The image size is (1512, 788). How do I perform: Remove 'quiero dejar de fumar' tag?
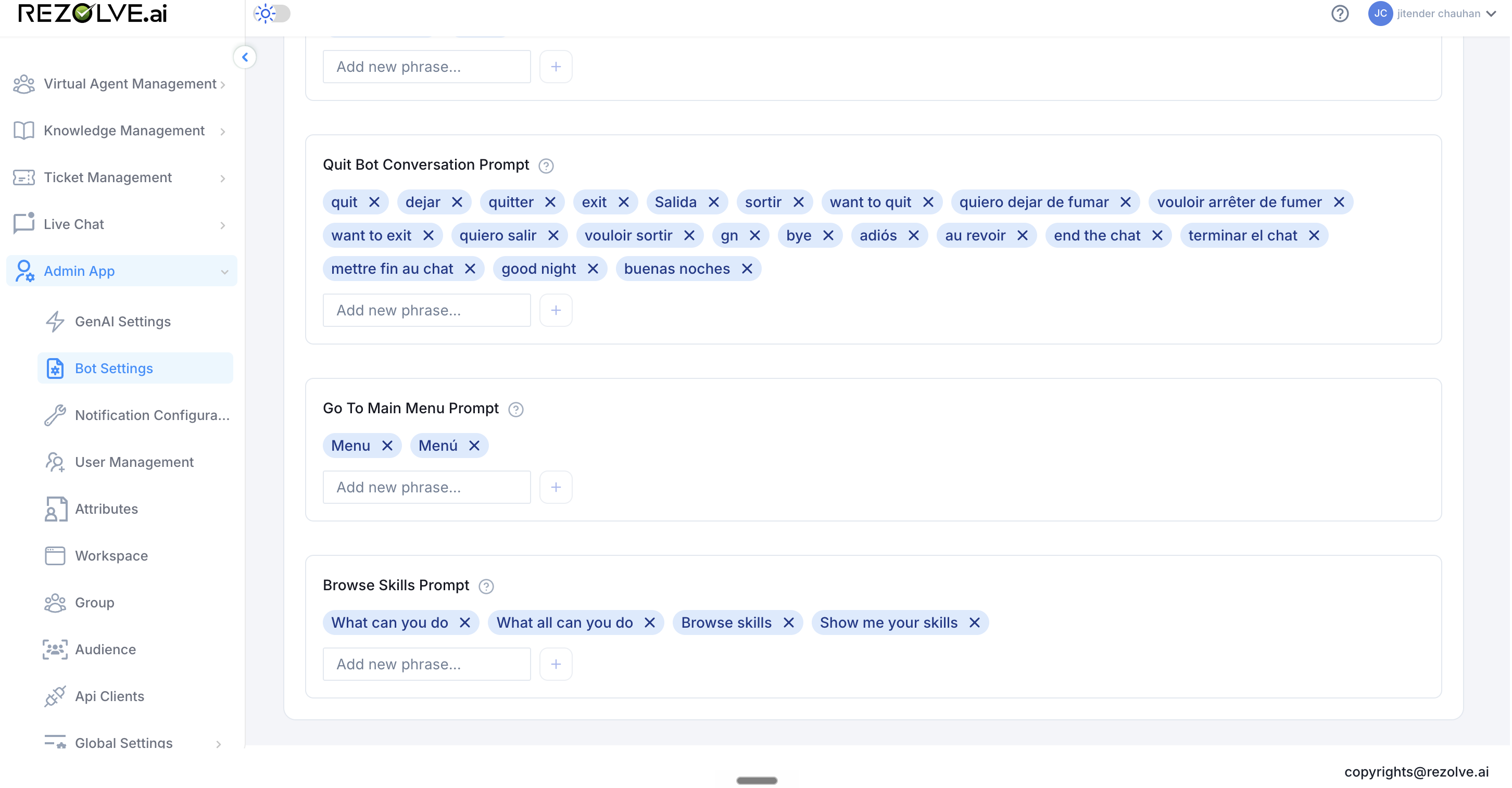(x=1125, y=202)
